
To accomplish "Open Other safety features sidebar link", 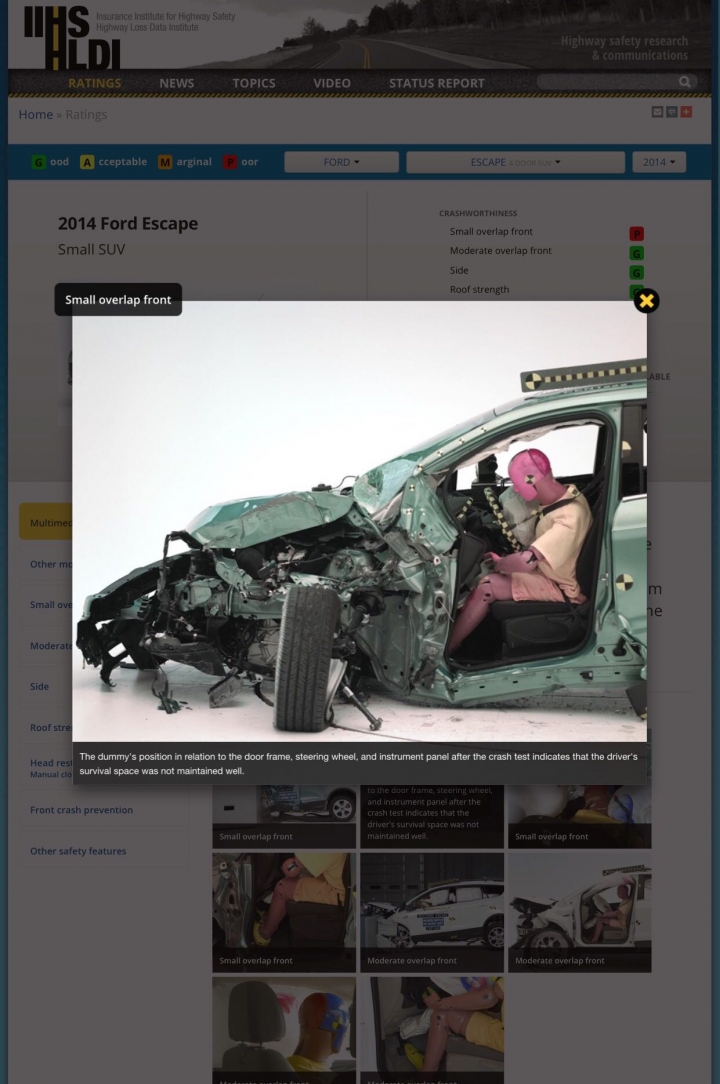I will 78,851.
